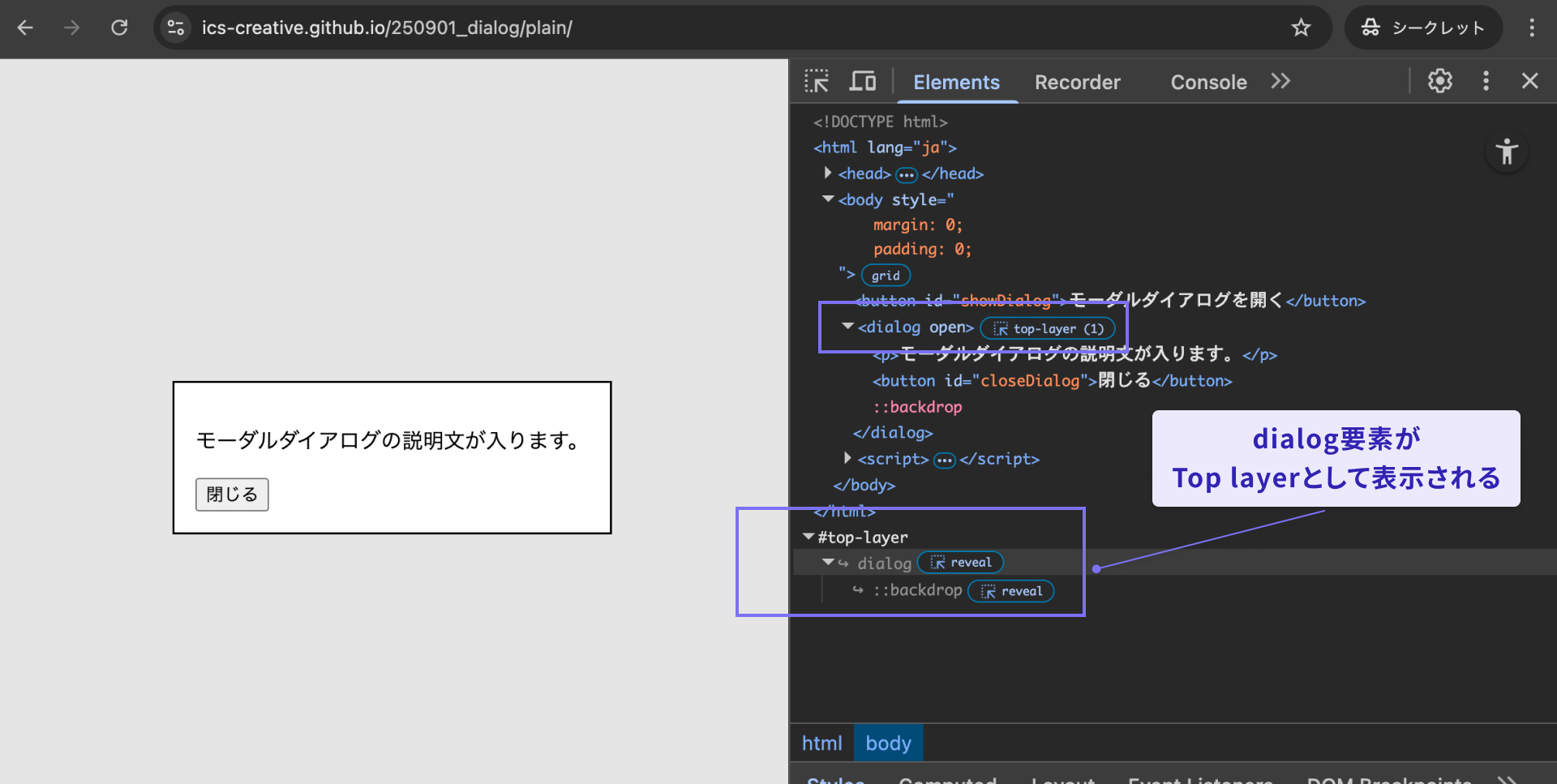Select the padding: 0; style line
The width and height of the screenshot is (1557, 784).
(x=922, y=249)
